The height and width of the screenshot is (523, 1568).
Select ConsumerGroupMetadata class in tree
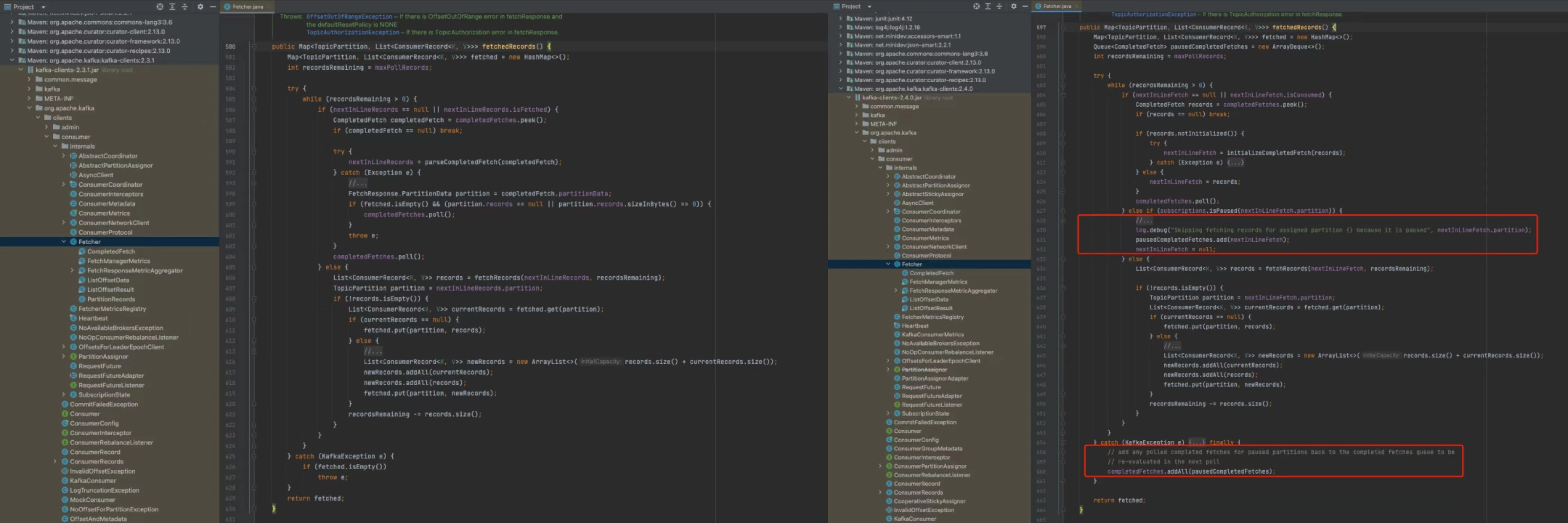[x=927, y=449]
